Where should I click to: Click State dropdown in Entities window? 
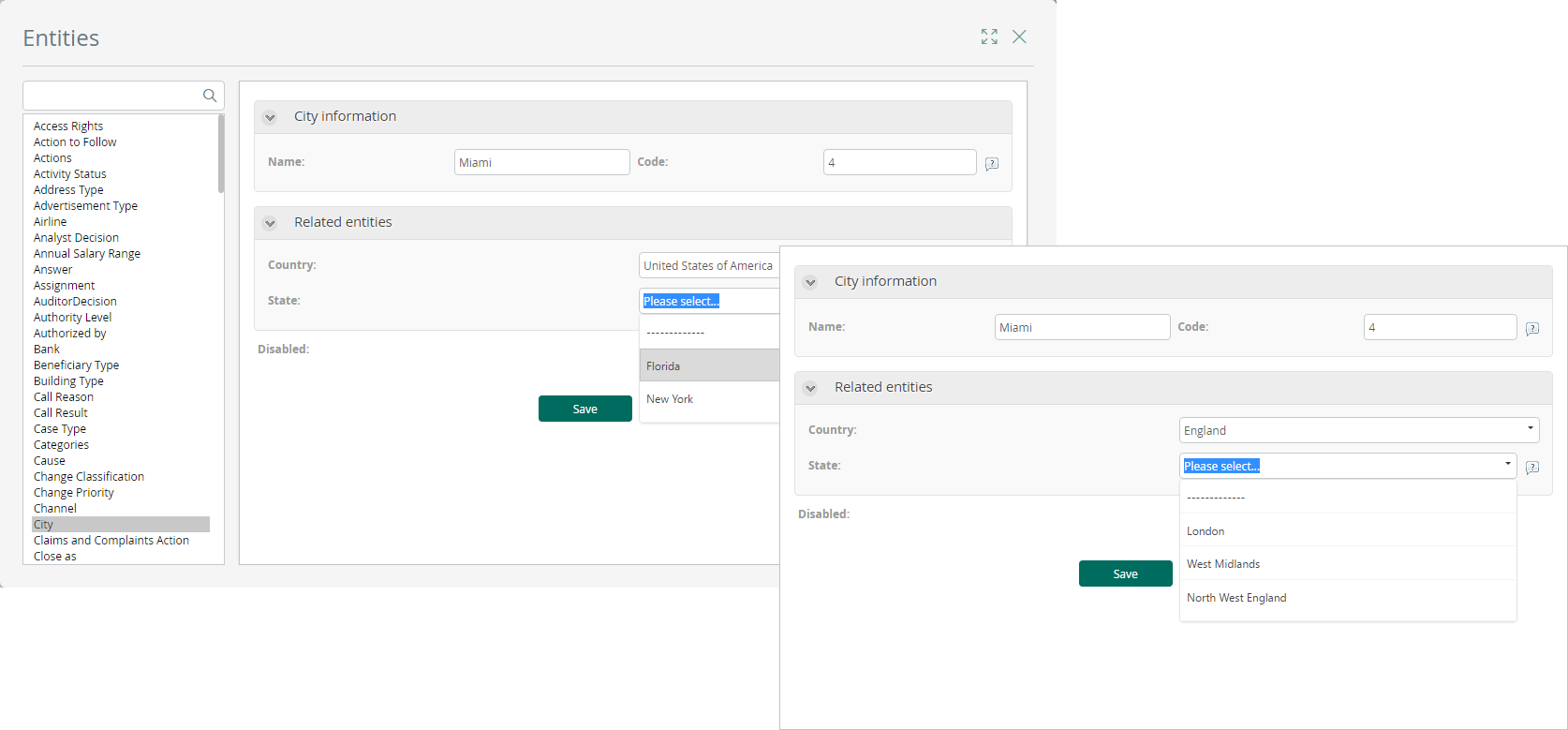click(709, 301)
